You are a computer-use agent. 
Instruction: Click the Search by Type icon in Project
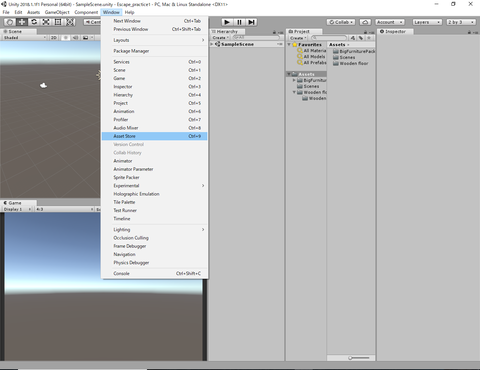pyautogui.click(x=353, y=38)
